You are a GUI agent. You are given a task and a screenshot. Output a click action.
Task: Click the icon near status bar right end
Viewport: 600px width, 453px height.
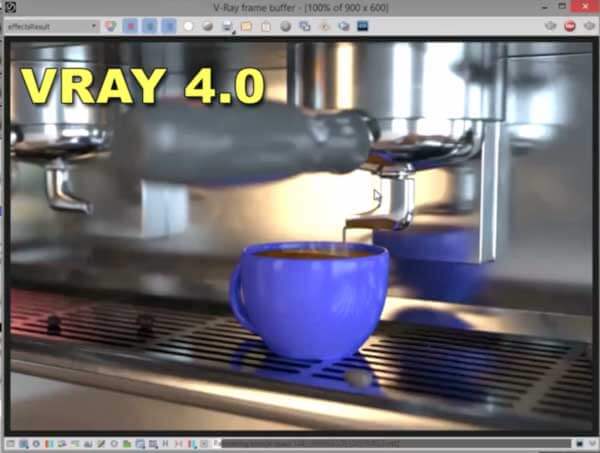(x=580, y=444)
